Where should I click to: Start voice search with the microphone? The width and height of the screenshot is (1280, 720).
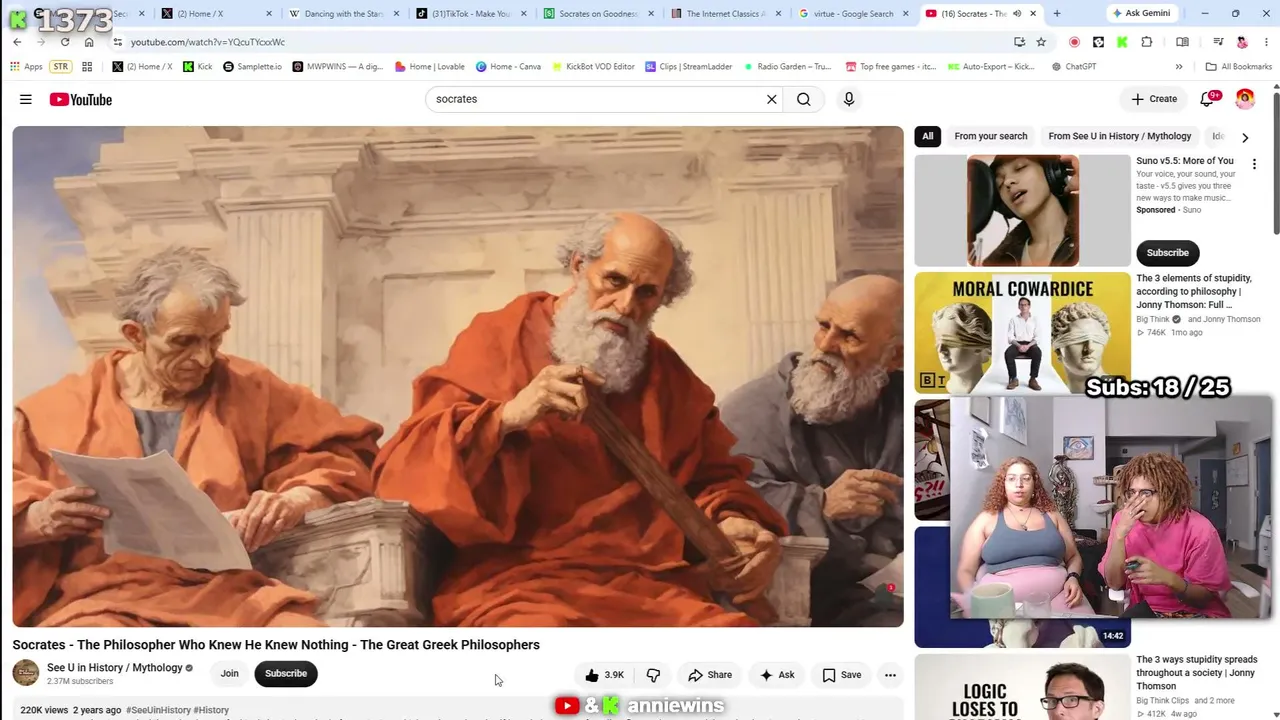tap(849, 99)
